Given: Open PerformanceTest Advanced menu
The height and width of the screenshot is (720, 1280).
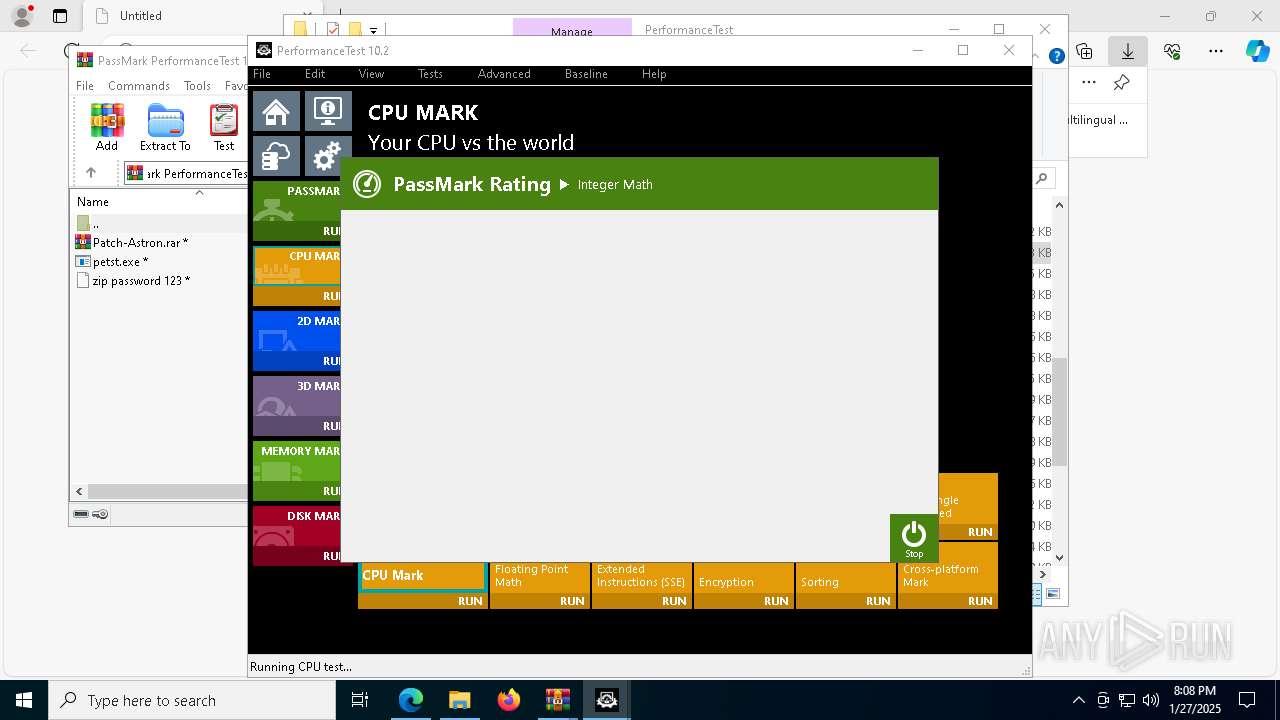Looking at the screenshot, I should pos(504,74).
